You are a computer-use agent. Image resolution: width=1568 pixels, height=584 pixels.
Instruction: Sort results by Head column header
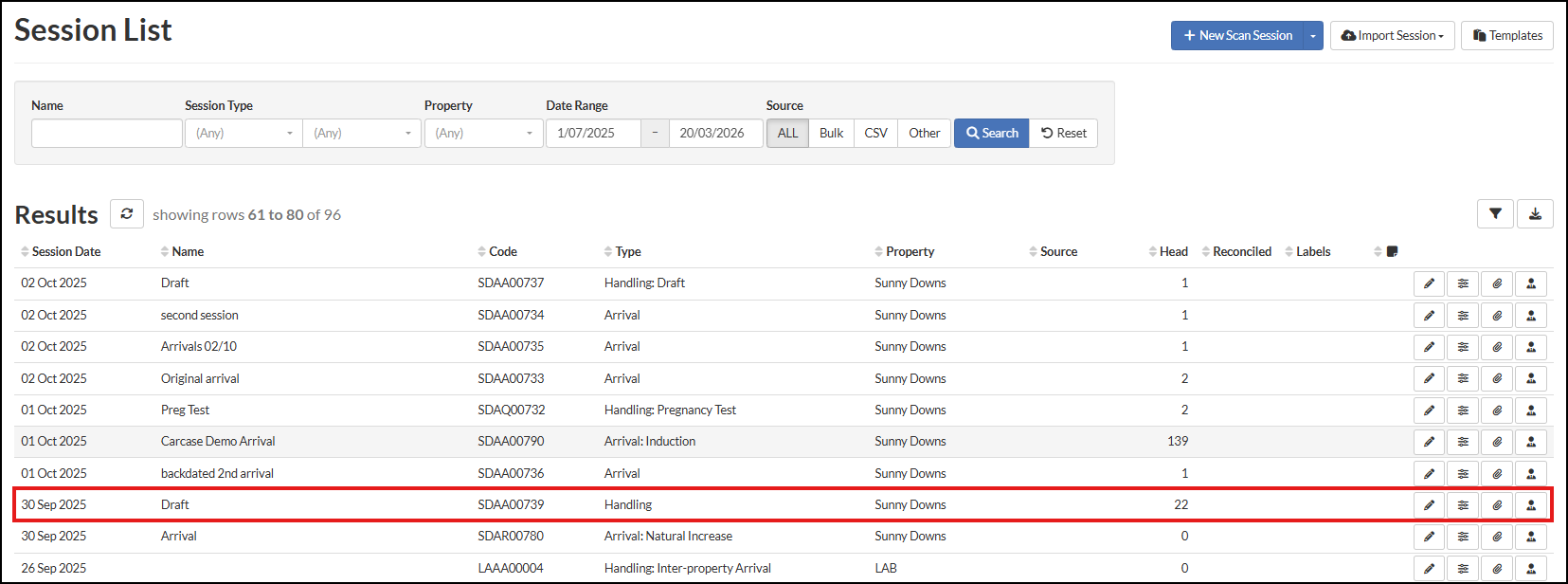click(1173, 251)
